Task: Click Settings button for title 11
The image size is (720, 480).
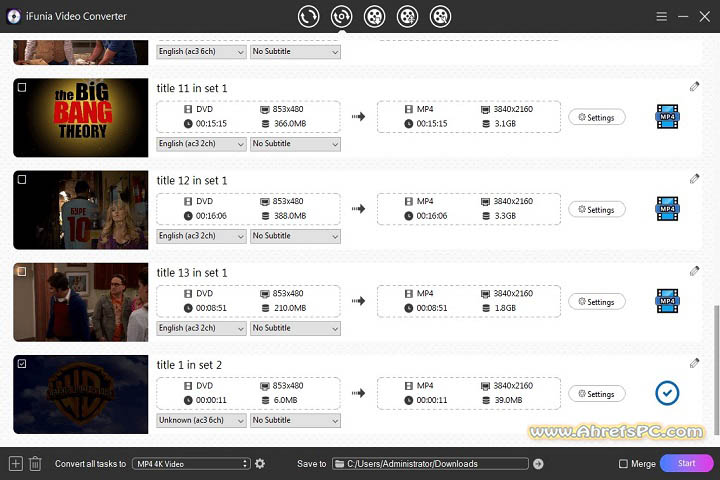Action: pyautogui.click(x=597, y=117)
